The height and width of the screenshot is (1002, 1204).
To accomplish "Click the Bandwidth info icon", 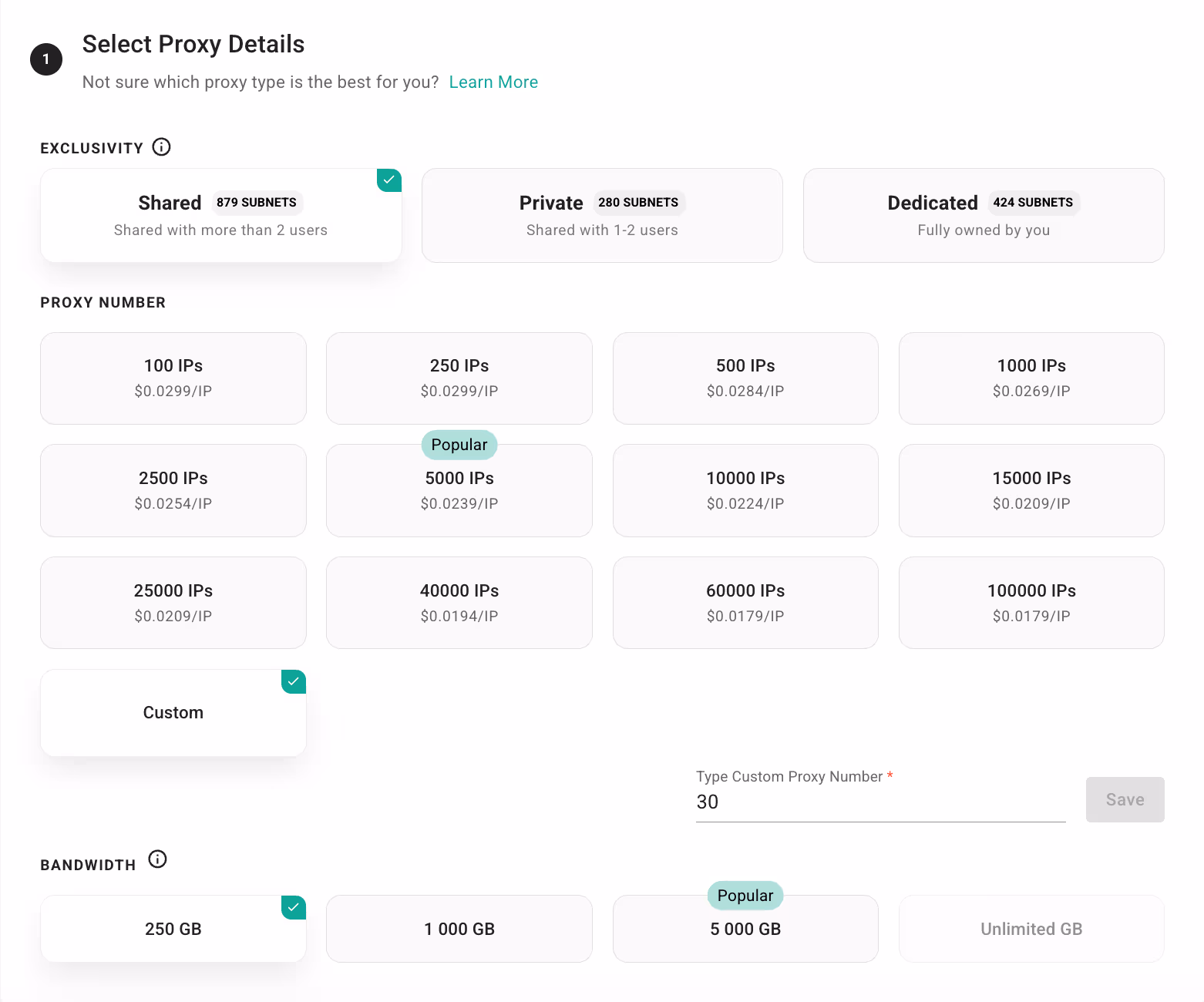I will (157, 859).
